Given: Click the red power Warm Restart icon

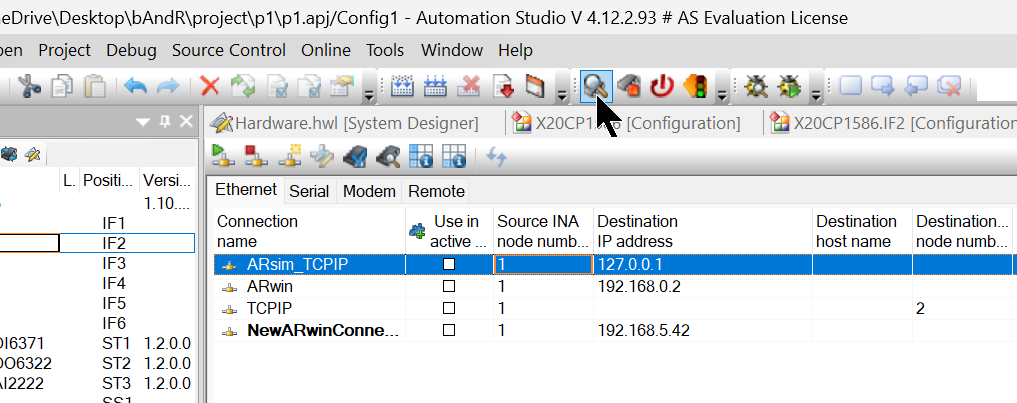Looking at the screenshot, I should [662, 86].
